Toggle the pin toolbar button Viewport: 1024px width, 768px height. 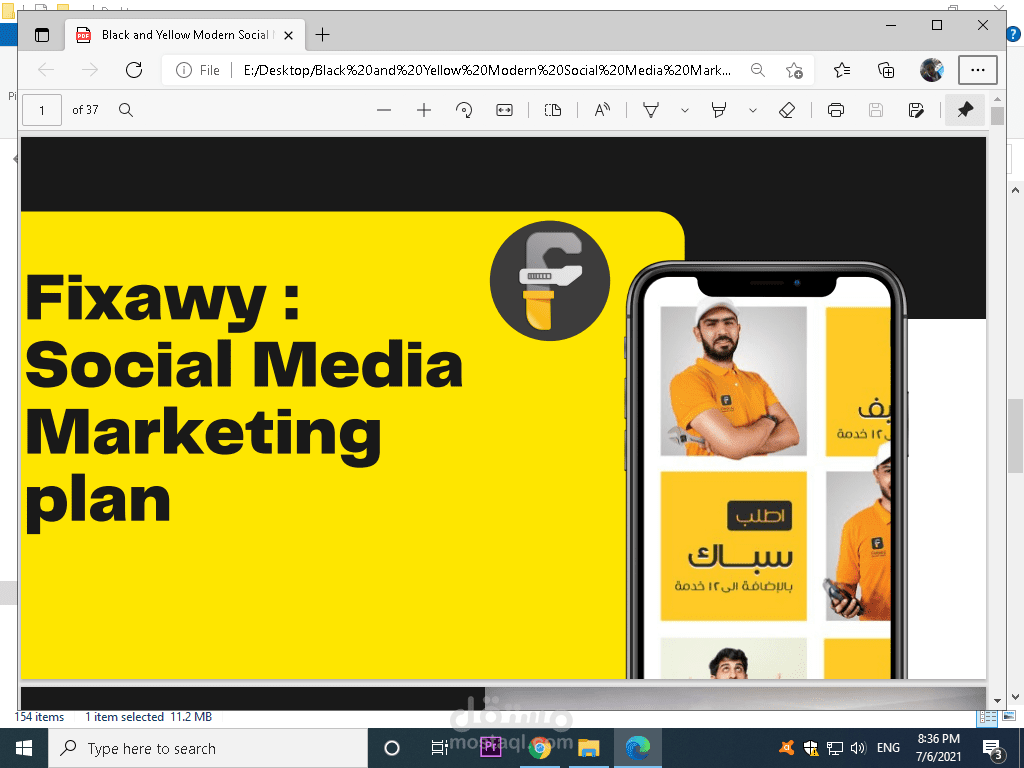tap(965, 110)
